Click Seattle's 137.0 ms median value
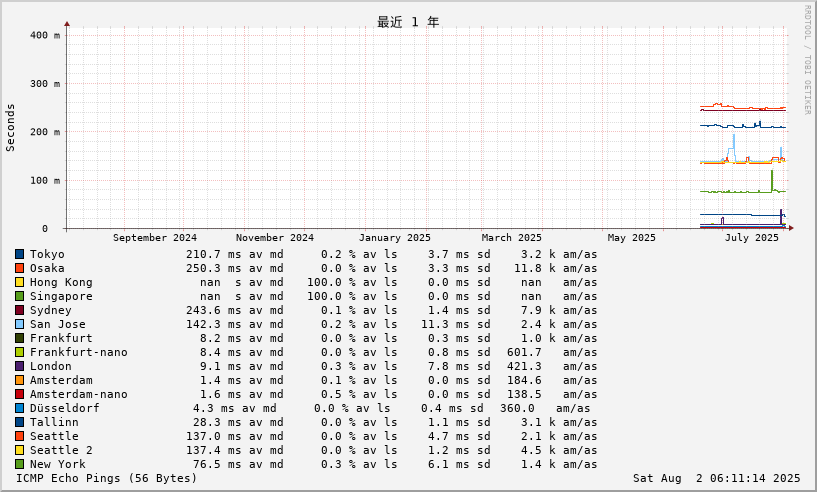Screen dimensions: 817x492 214,437
